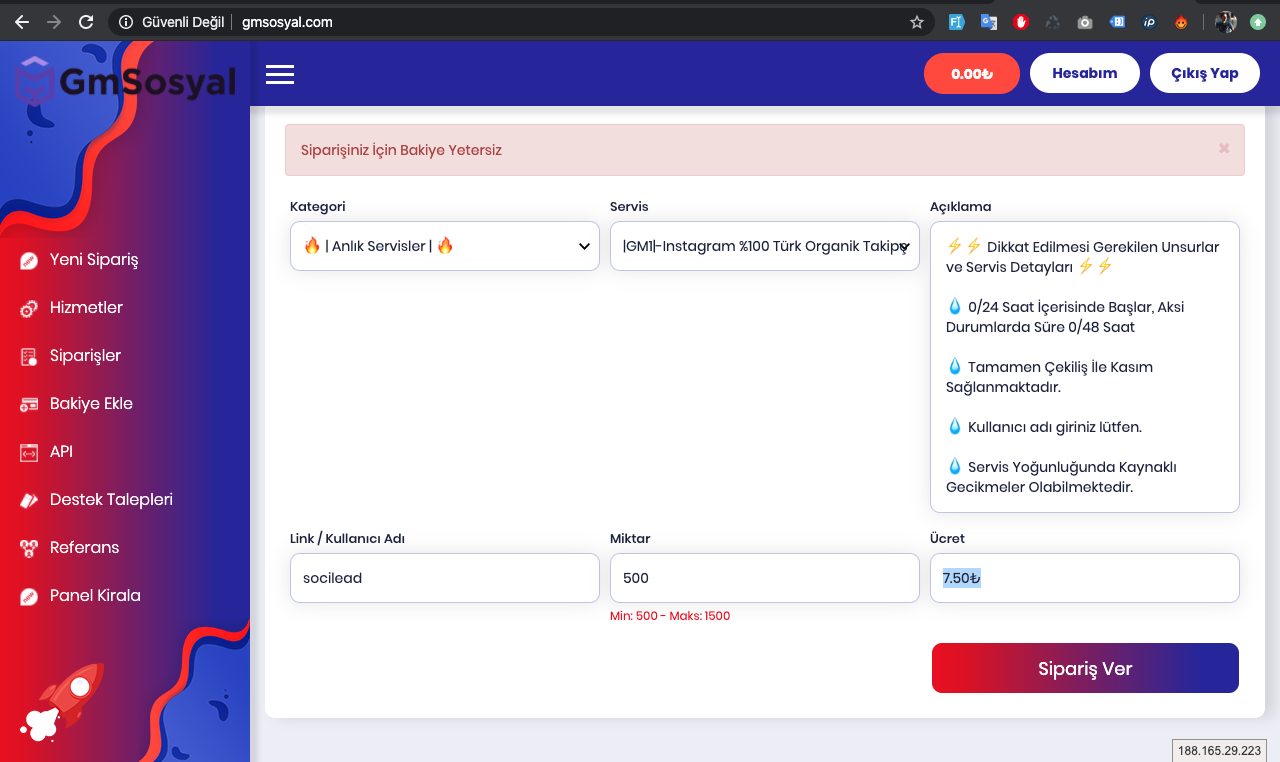Click the GmSosyal logo
The height and width of the screenshot is (762, 1280).
coord(126,82)
